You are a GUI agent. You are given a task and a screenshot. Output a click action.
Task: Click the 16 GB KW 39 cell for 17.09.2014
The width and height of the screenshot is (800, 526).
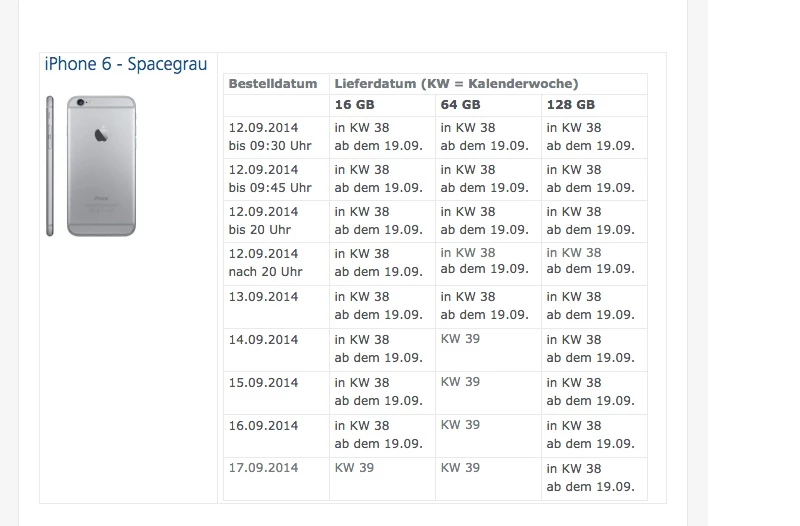[x=382, y=479]
